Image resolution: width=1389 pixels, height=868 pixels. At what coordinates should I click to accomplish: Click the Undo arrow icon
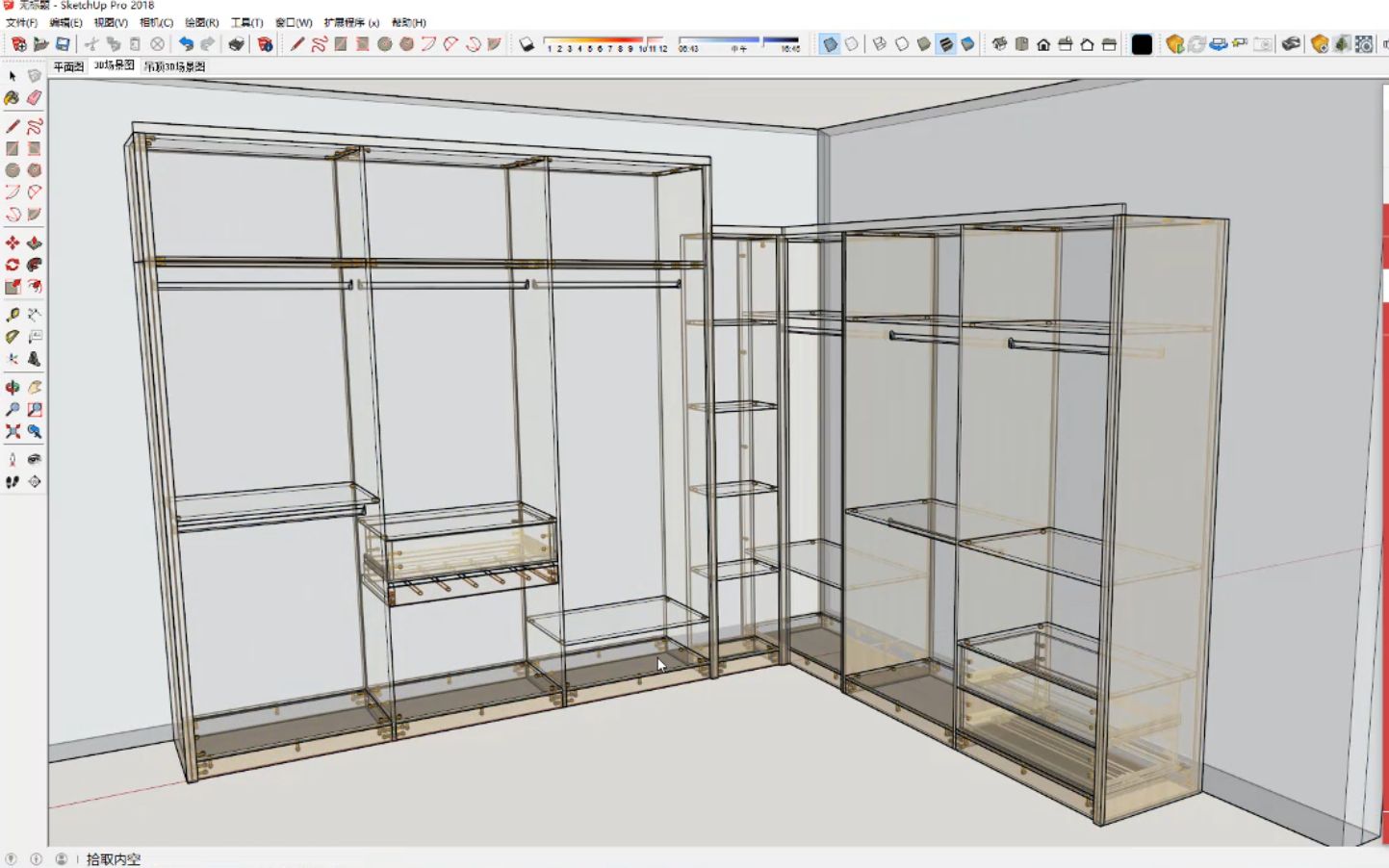pyautogui.click(x=186, y=44)
